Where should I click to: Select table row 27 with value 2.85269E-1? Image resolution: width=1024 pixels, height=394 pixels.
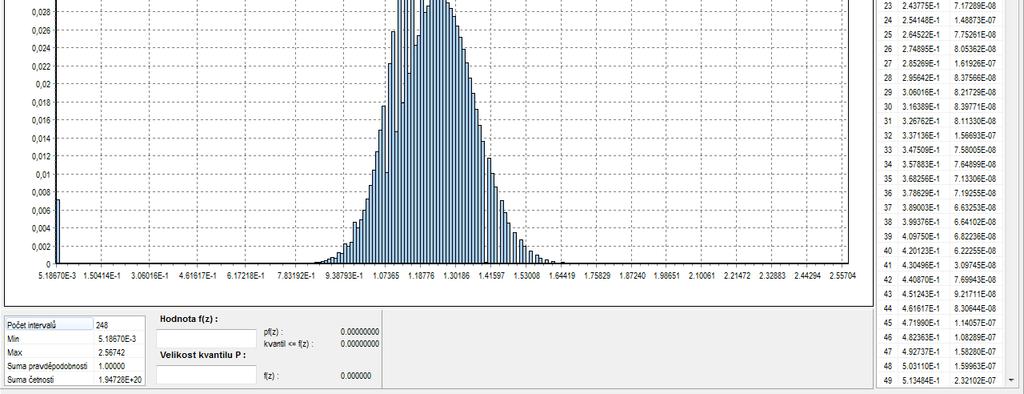[x=940, y=63]
